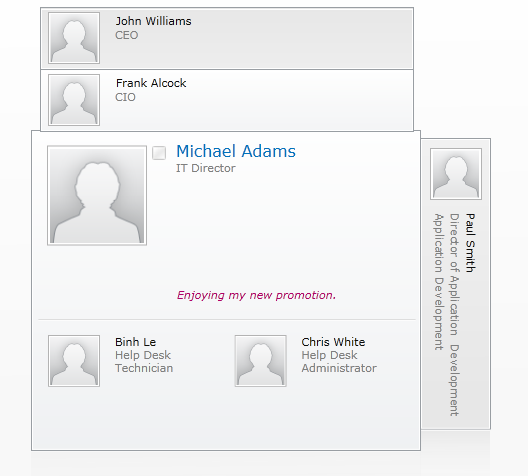Click the CEO title under John Williams
The width and height of the screenshot is (528, 476).
point(127,35)
